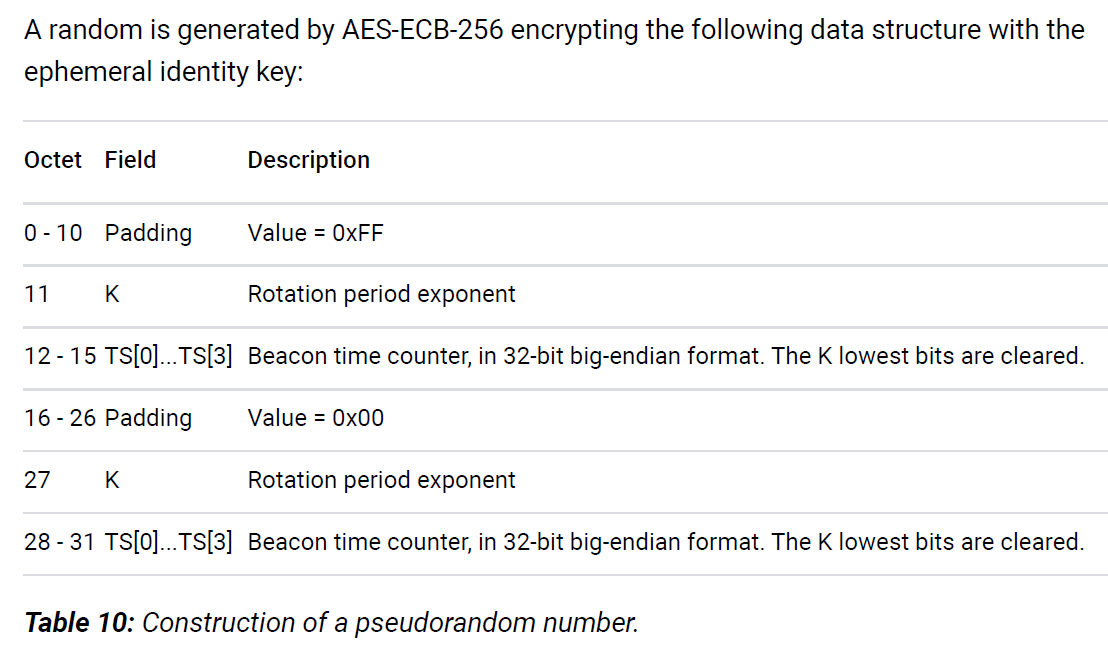Image resolution: width=1108 pixels, height=647 pixels.
Task: Click the Field column header
Action: [x=130, y=160]
